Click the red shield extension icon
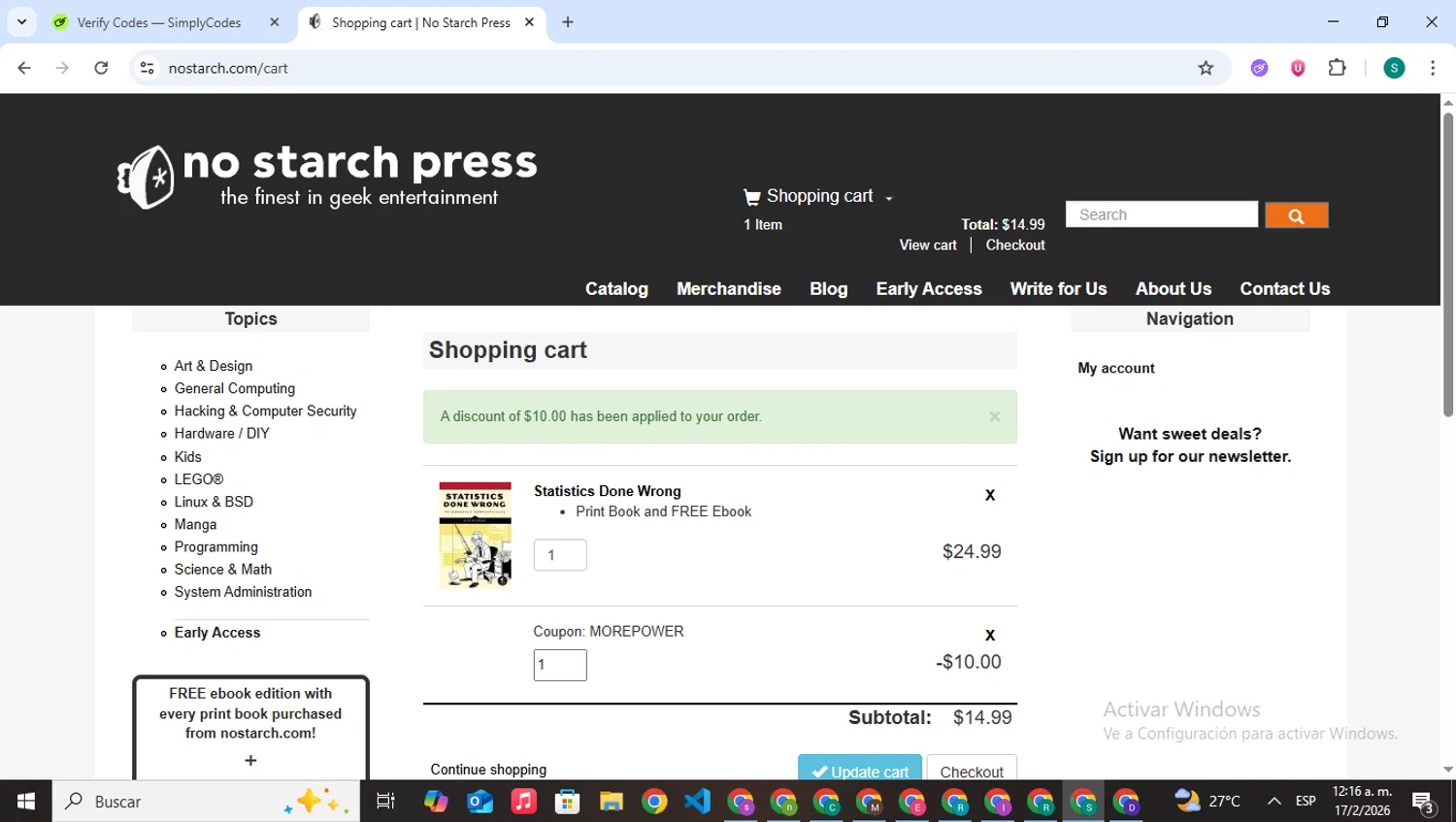Screen dimensions: 1456x822 click(x=1298, y=68)
